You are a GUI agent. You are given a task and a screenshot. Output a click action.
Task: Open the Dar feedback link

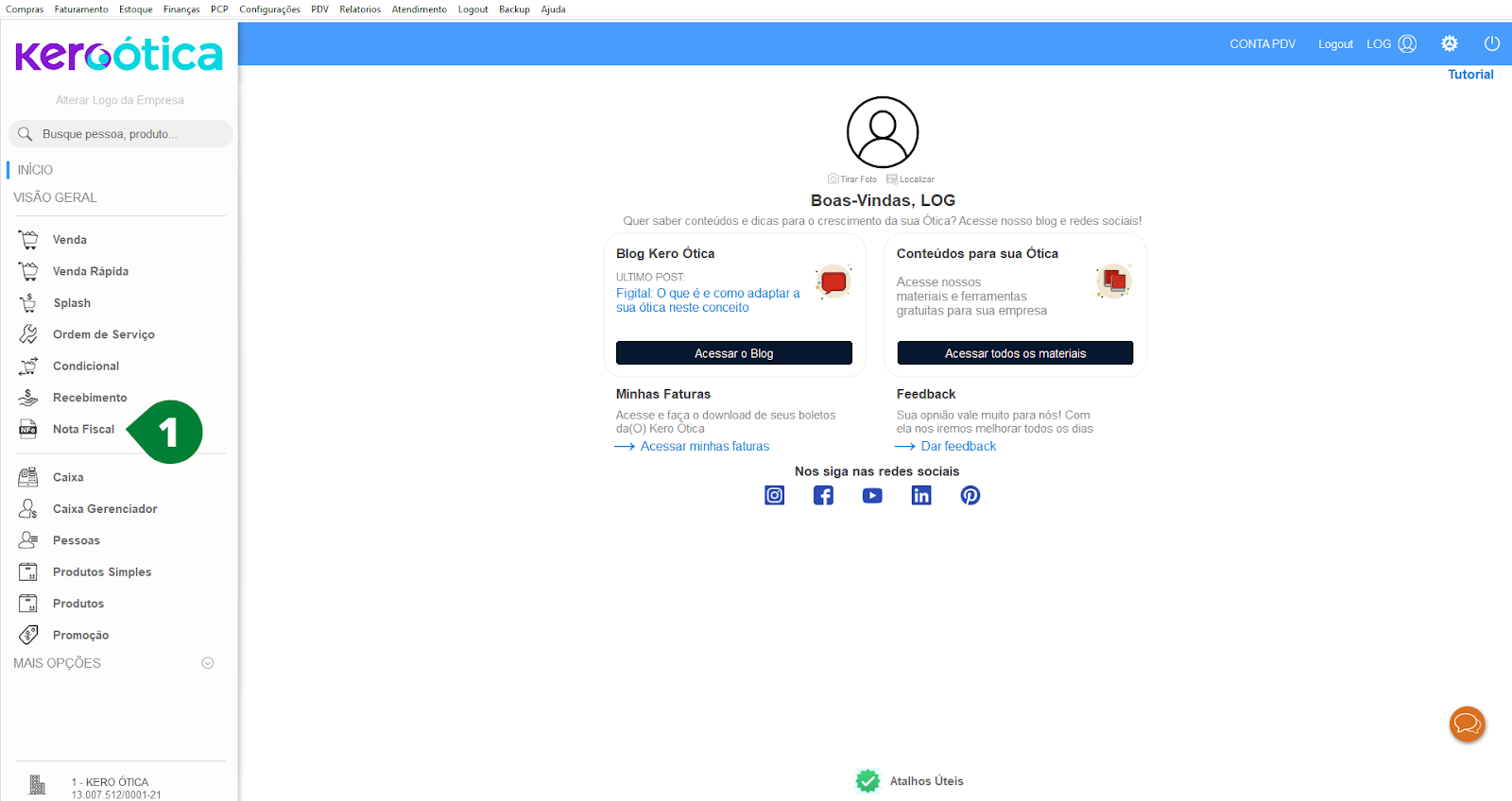coord(958,447)
